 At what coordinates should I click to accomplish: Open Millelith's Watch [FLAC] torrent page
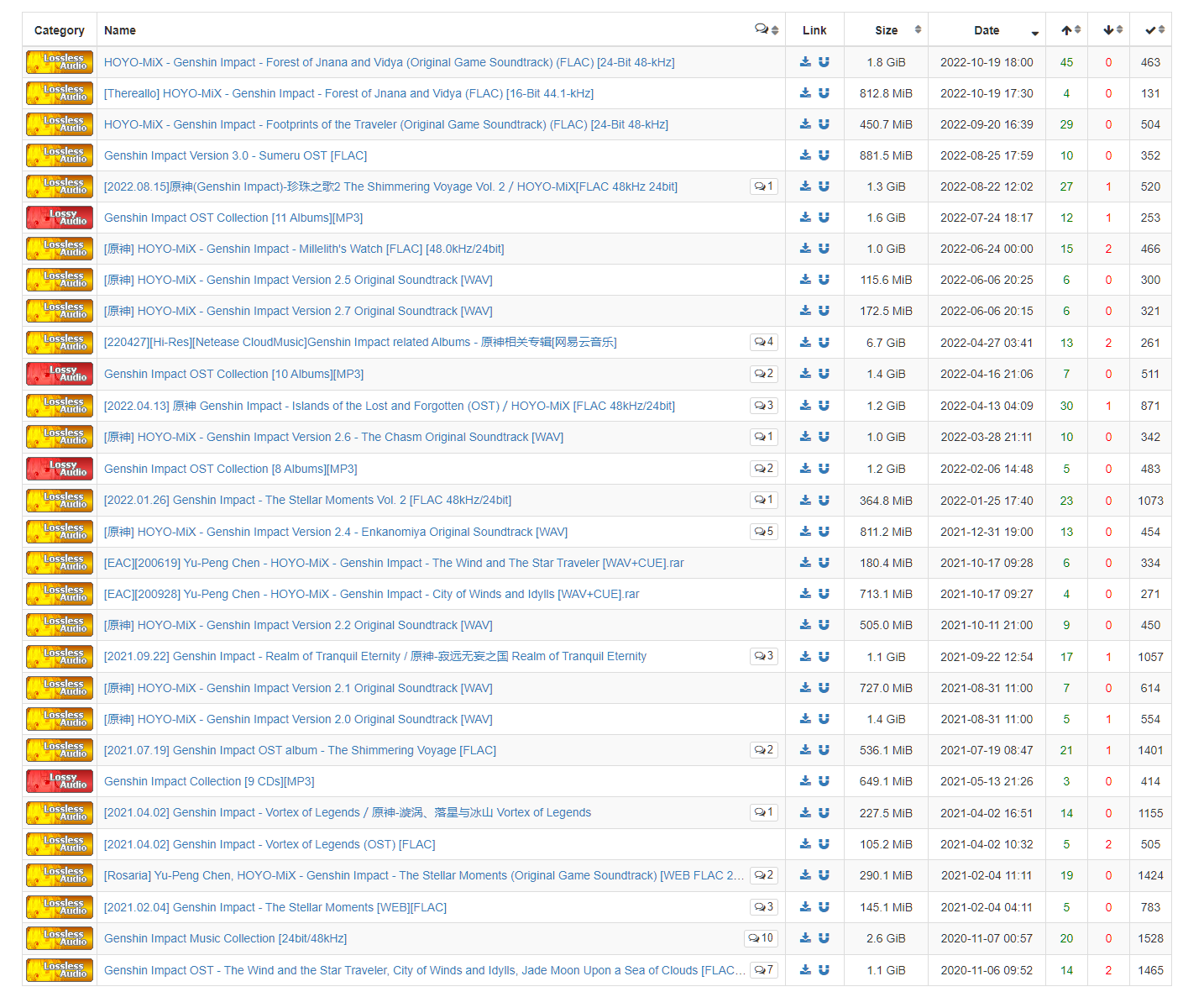(304, 249)
